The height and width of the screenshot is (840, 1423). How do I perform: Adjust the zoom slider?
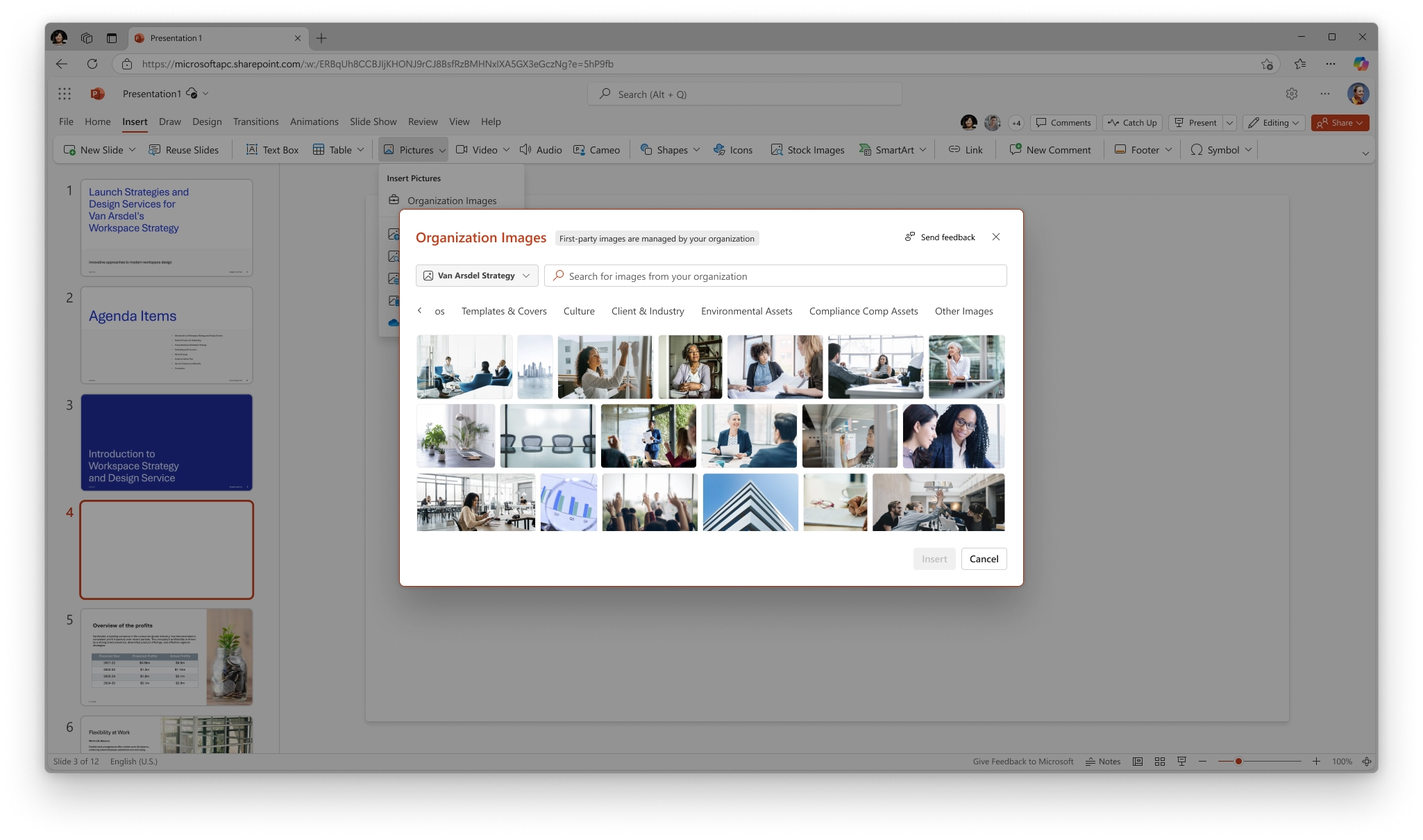[x=1238, y=761]
